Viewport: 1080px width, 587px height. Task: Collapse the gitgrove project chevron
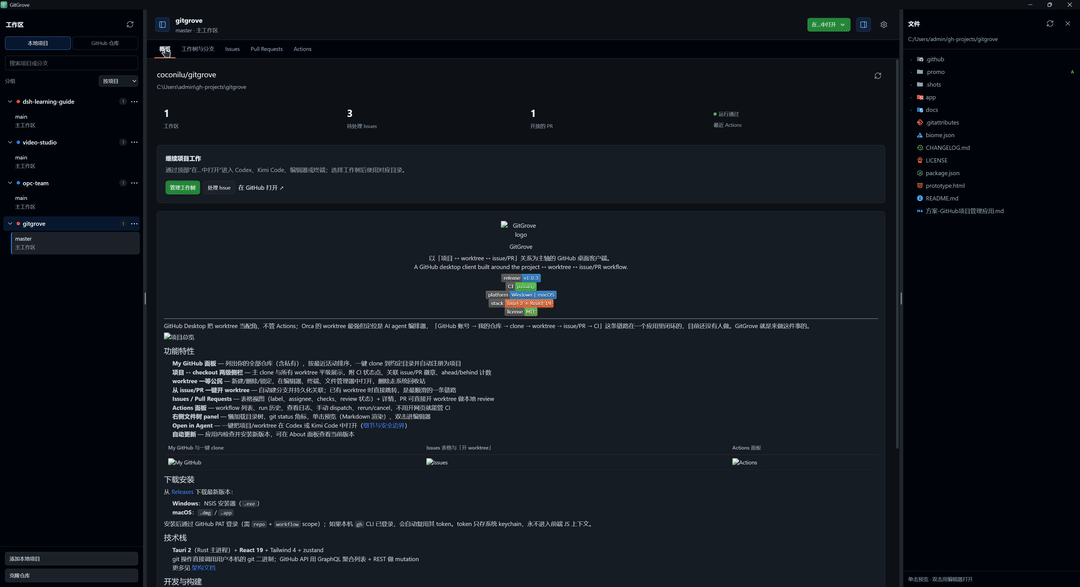click(10, 224)
